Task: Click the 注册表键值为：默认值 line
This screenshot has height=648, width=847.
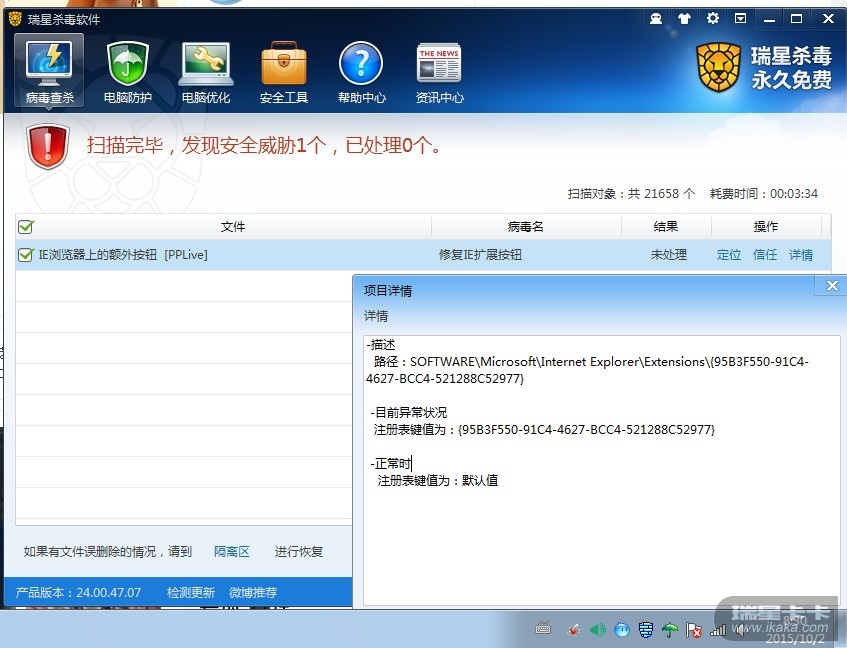Action: pyautogui.click(x=438, y=481)
